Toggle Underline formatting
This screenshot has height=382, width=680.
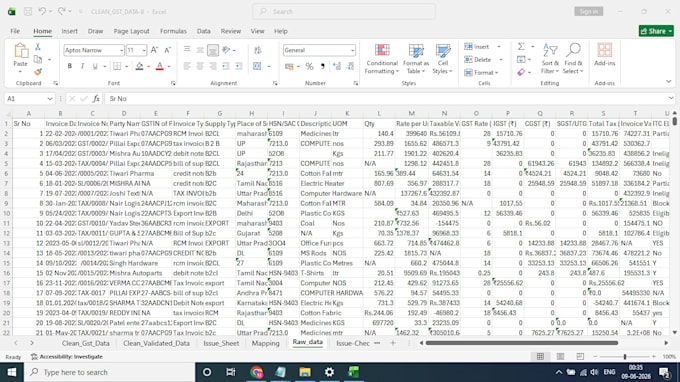95,66
